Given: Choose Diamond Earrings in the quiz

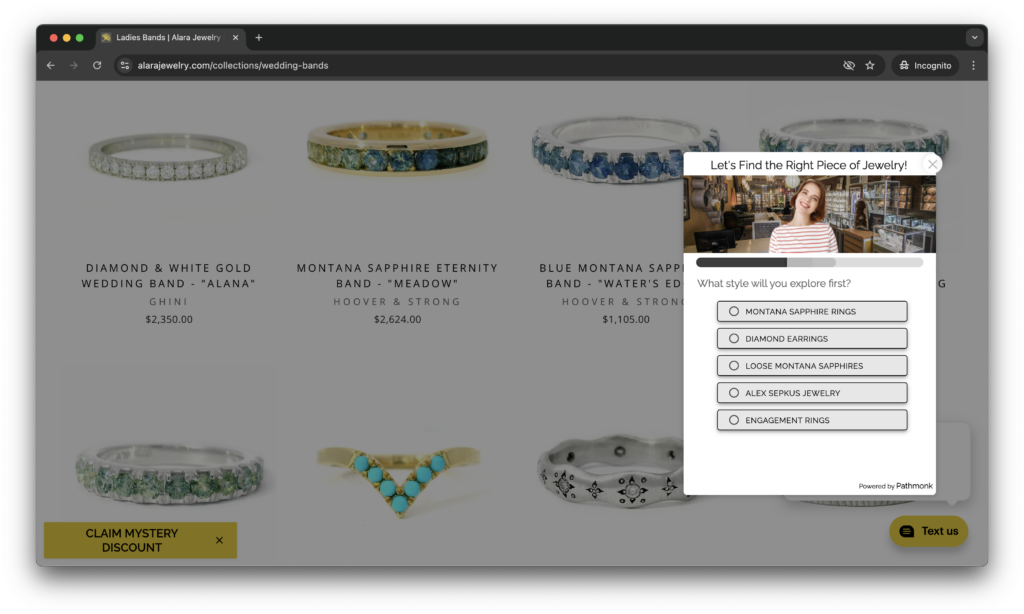Looking at the screenshot, I should point(811,338).
